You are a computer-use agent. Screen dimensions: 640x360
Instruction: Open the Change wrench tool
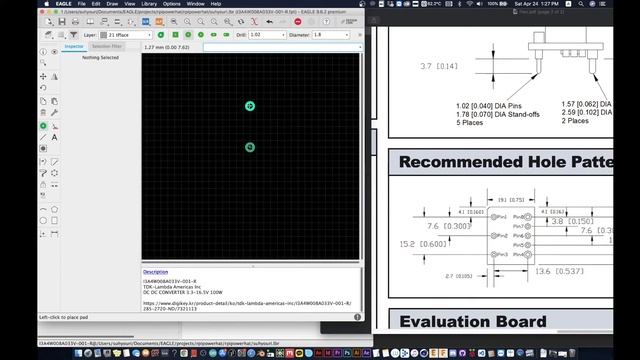tap(54, 112)
